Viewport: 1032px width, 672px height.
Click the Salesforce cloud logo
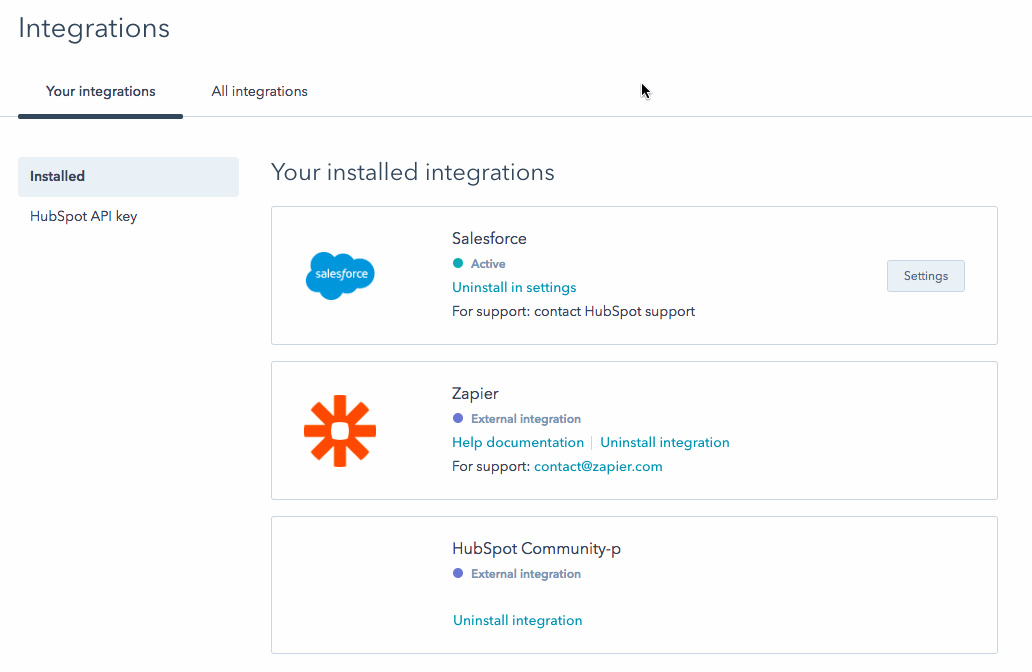[x=340, y=275]
